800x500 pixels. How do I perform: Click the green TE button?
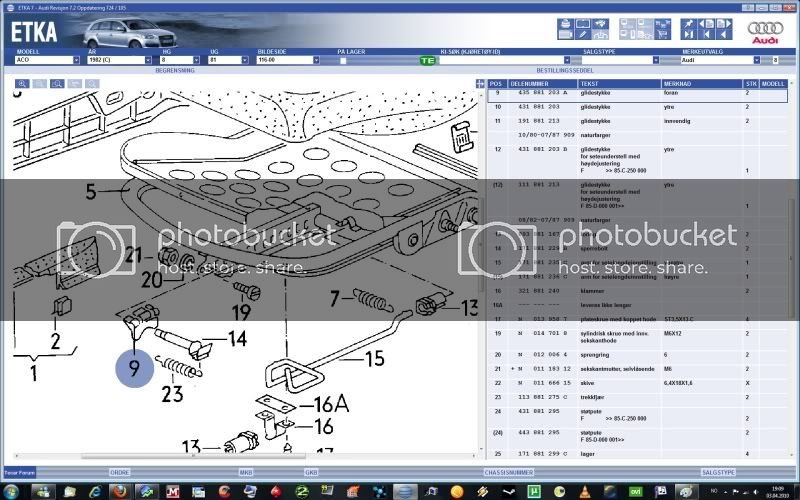click(427, 60)
